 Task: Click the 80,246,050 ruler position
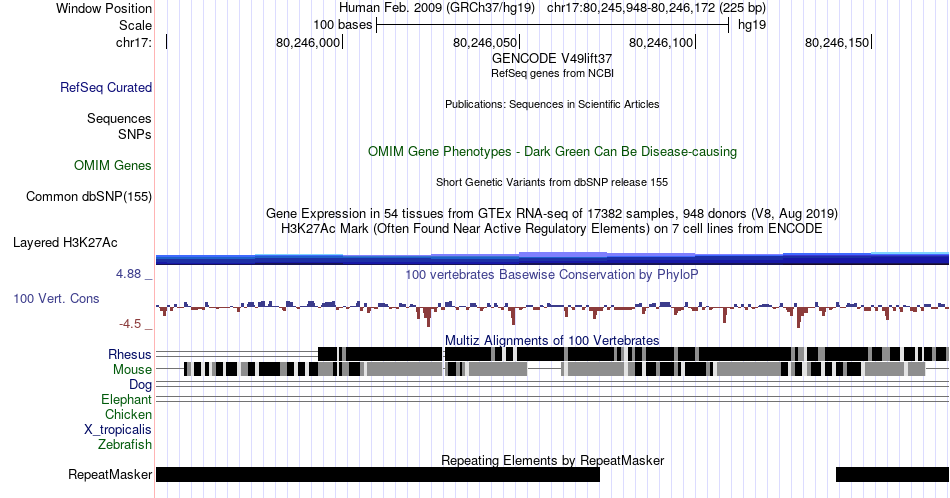485,42
